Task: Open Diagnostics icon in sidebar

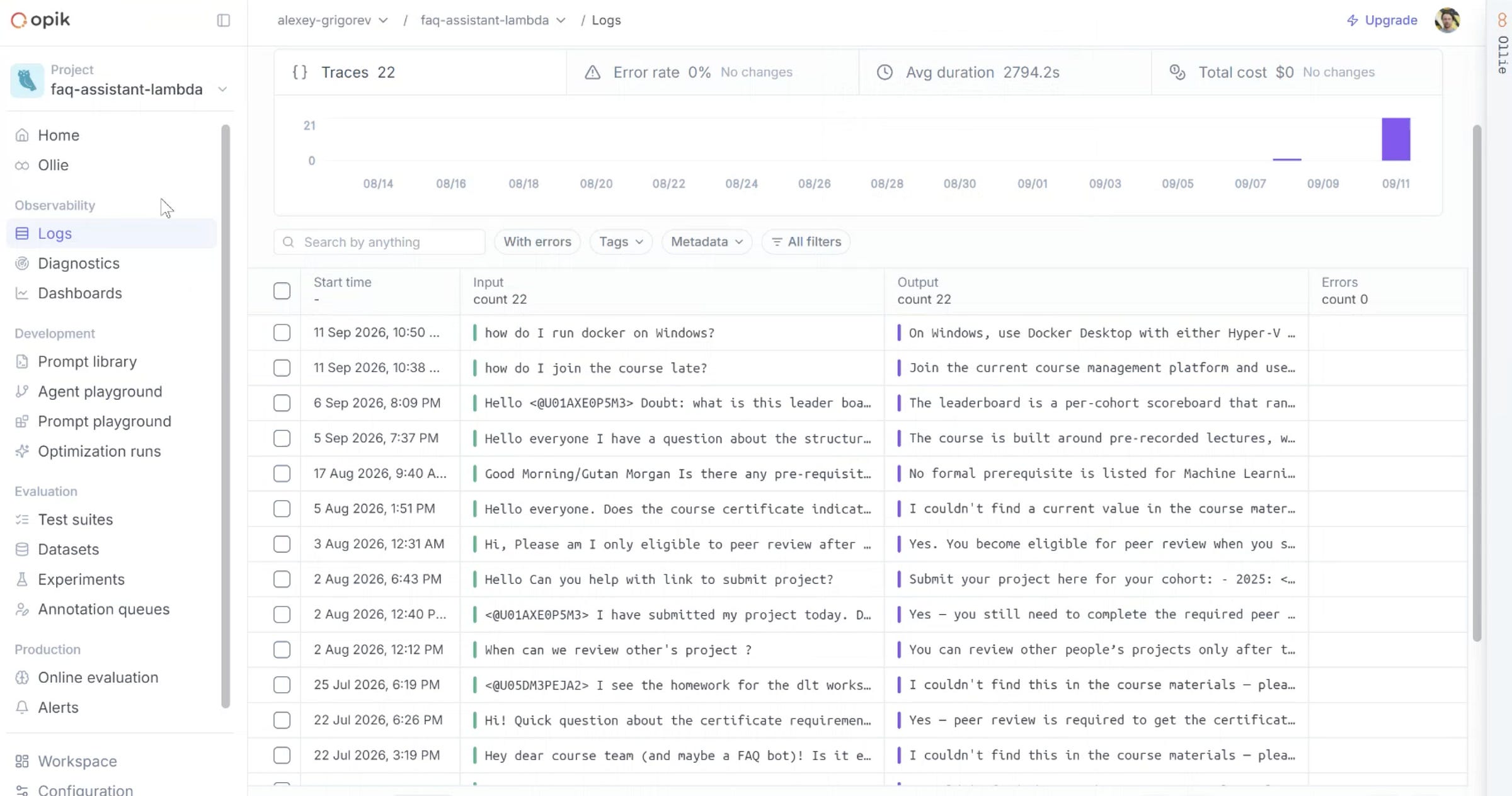Action: click(22, 263)
